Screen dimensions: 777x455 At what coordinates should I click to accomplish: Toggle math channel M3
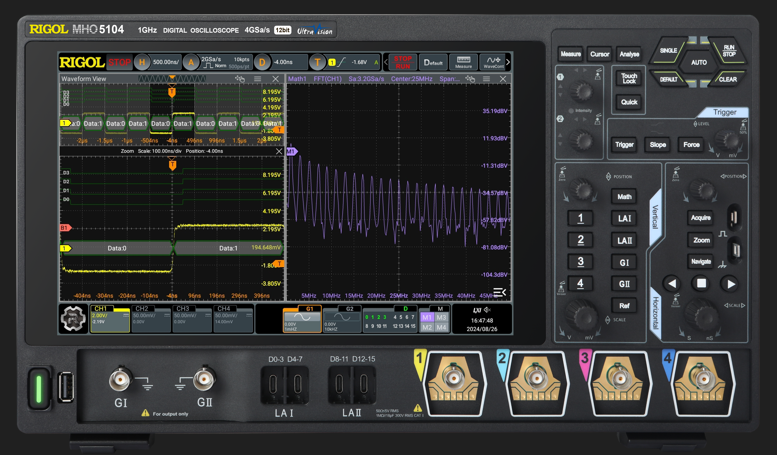point(441,317)
